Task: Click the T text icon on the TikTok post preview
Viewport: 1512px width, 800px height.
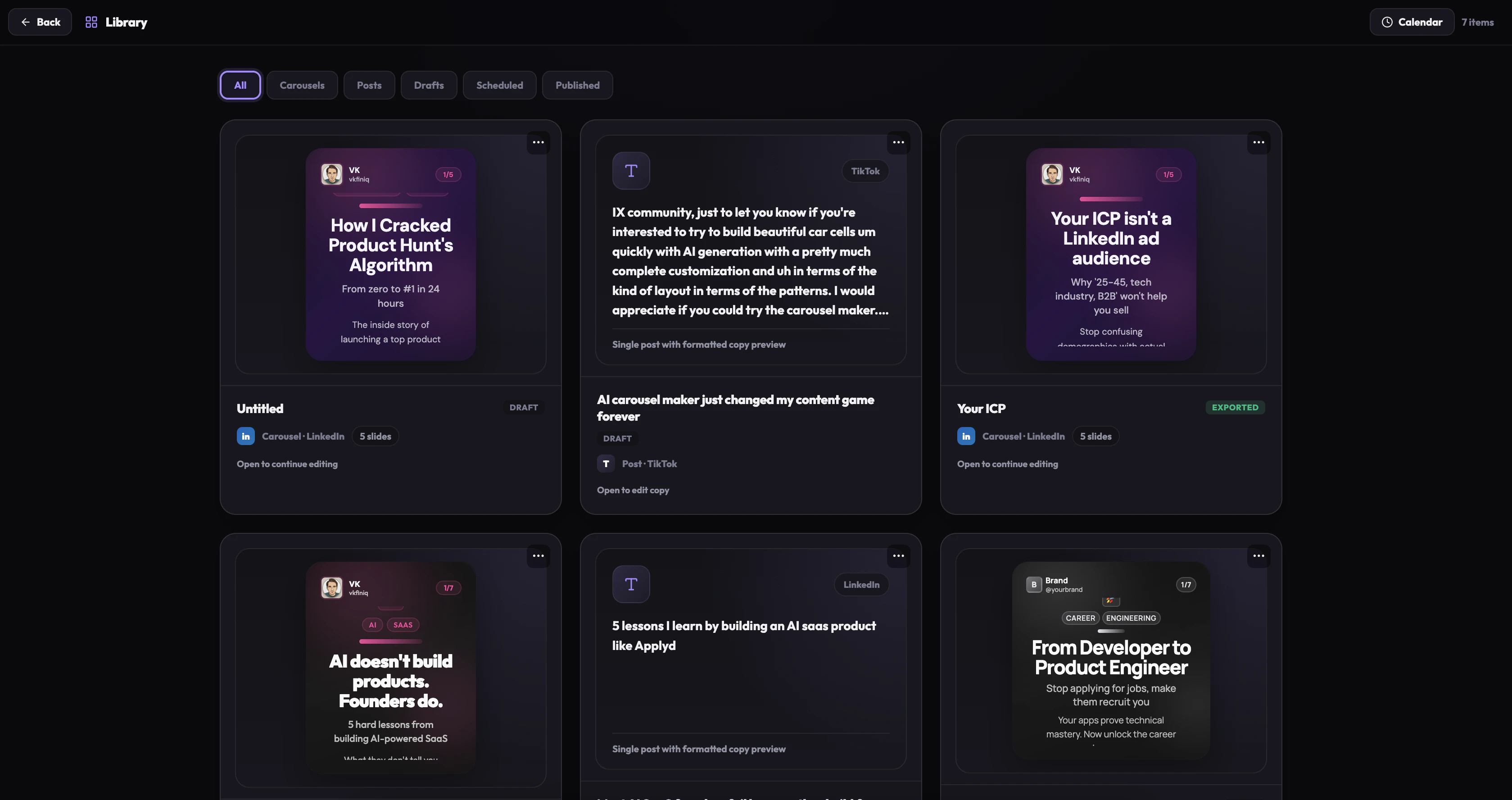Action: (x=631, y=171)
